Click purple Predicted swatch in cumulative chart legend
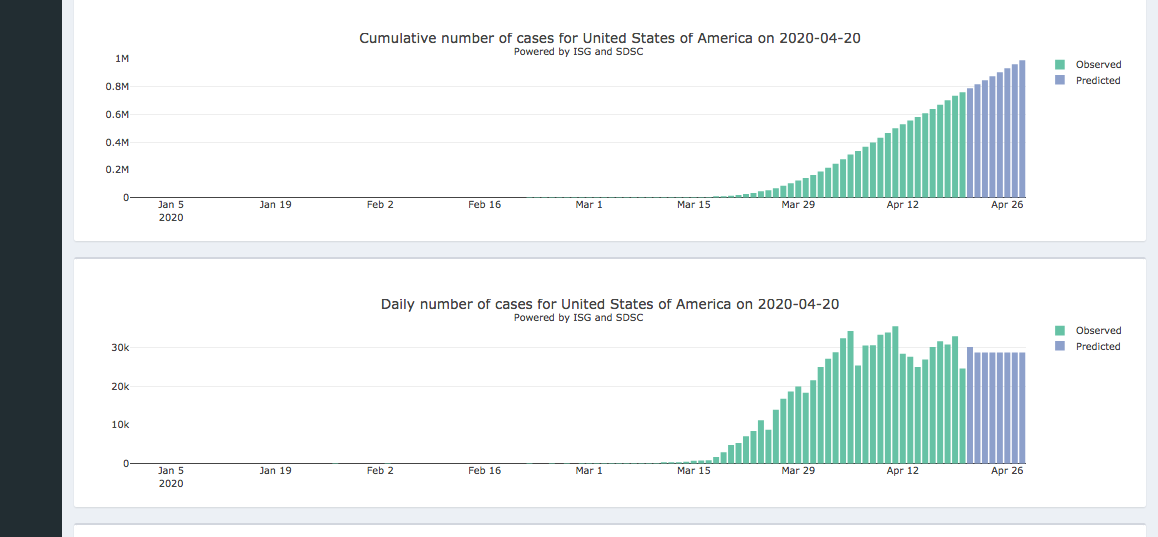This screenshot has width=1158, height=537. pyautogui.click(x=1060, y=81)
